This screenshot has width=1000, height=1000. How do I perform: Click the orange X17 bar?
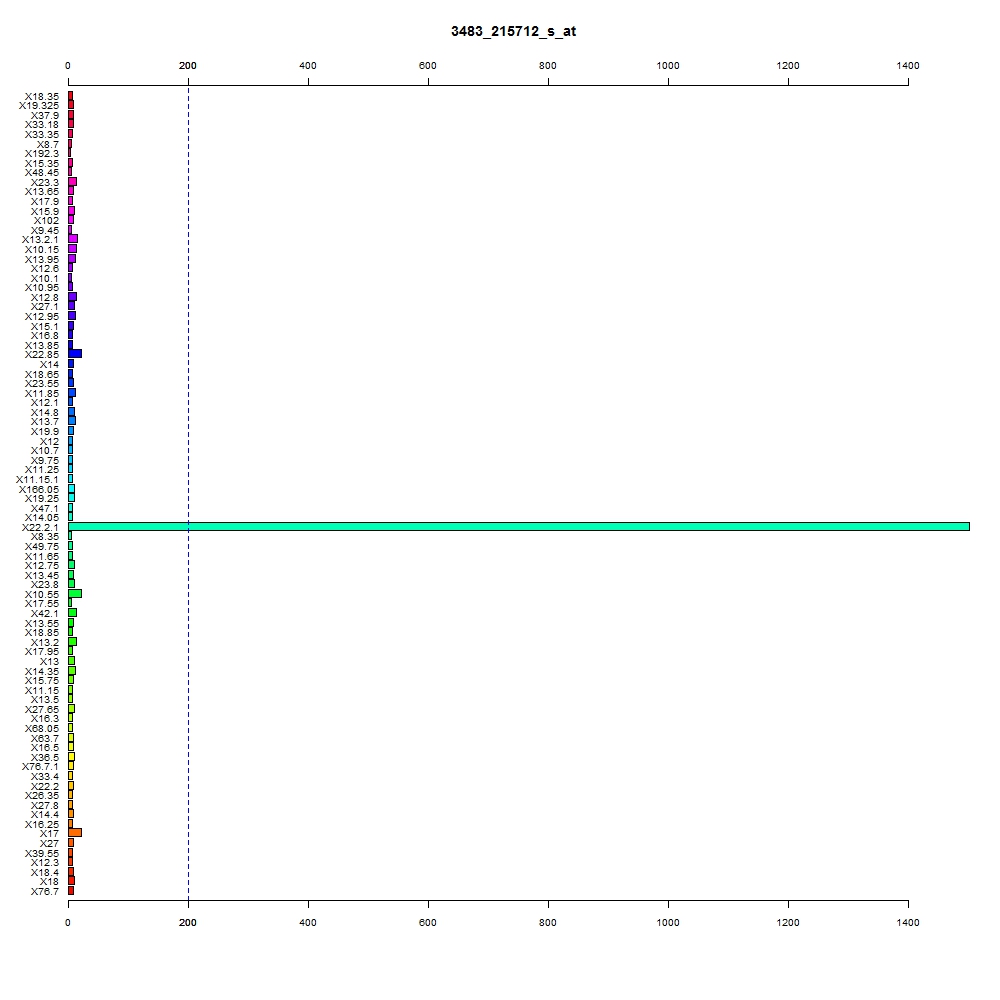point(75,833)
